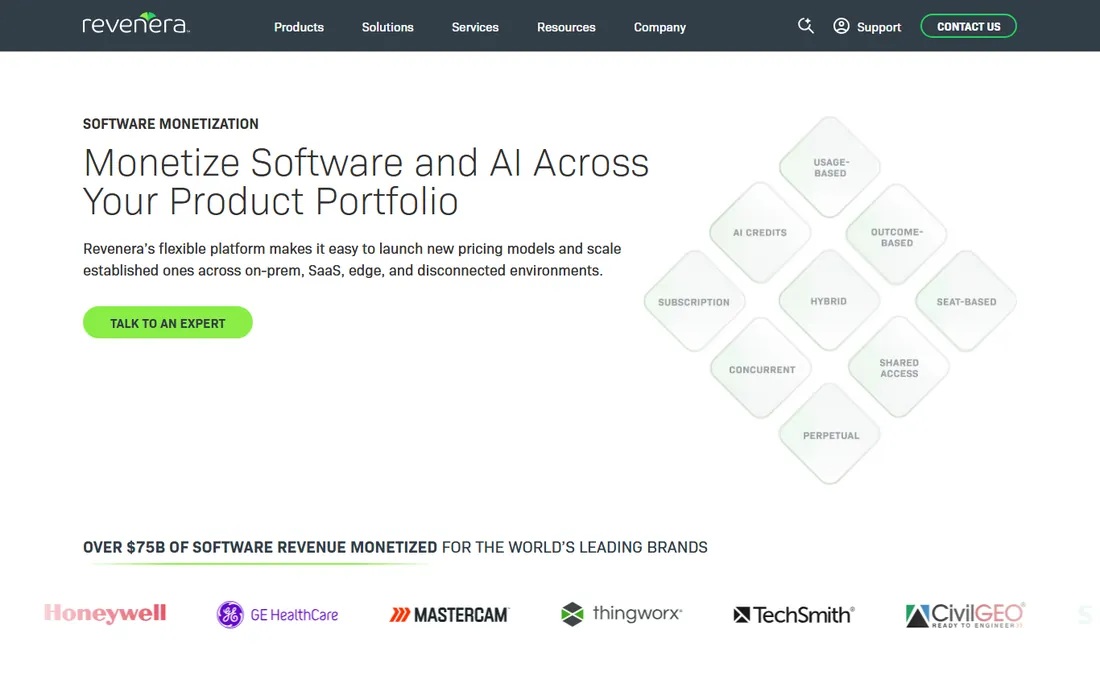The width and height of the screenshot is (1100, 688).
Task: Select the Perpetual diamond tile
Action: tap(831, 435)
